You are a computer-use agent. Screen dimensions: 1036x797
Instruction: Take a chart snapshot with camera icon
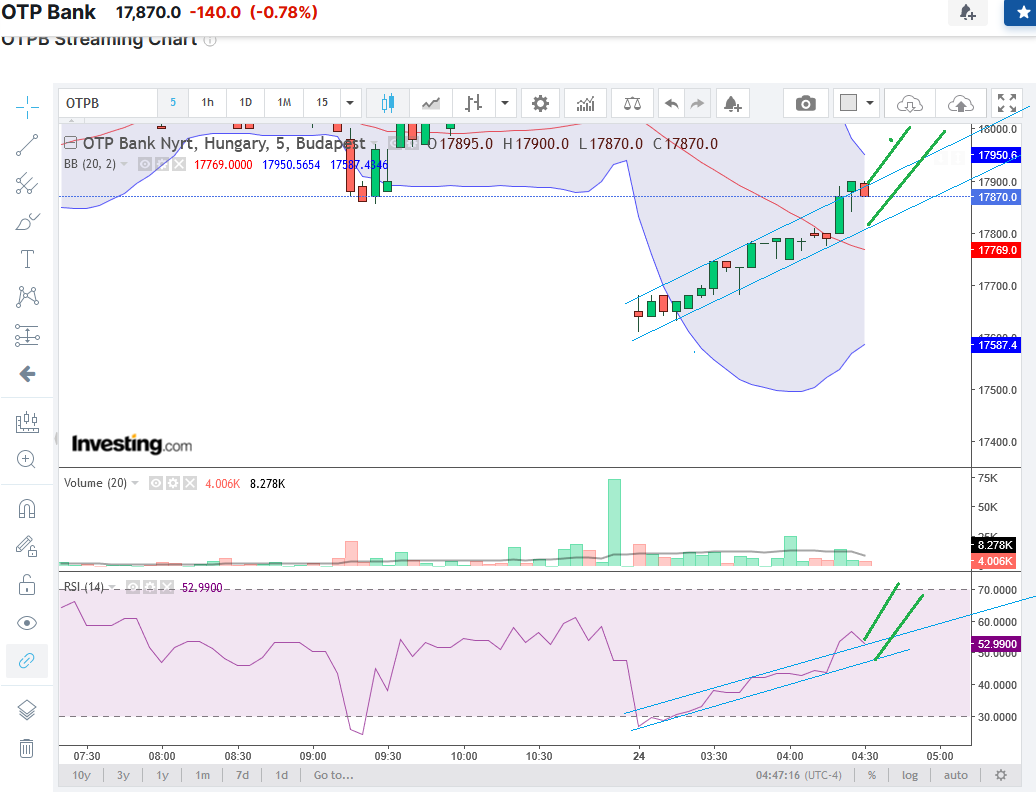805,103
